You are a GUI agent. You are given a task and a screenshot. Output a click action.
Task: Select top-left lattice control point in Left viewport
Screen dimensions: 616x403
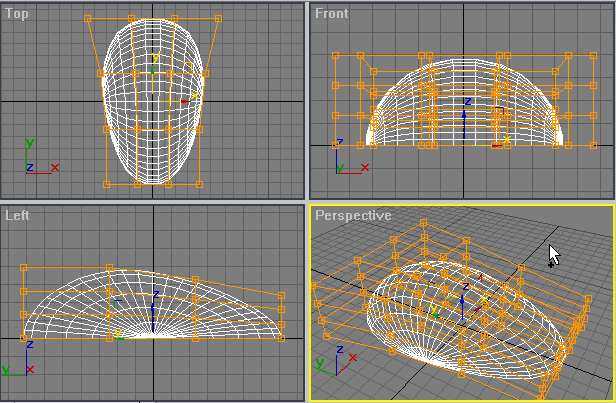[x=23, y=268]
